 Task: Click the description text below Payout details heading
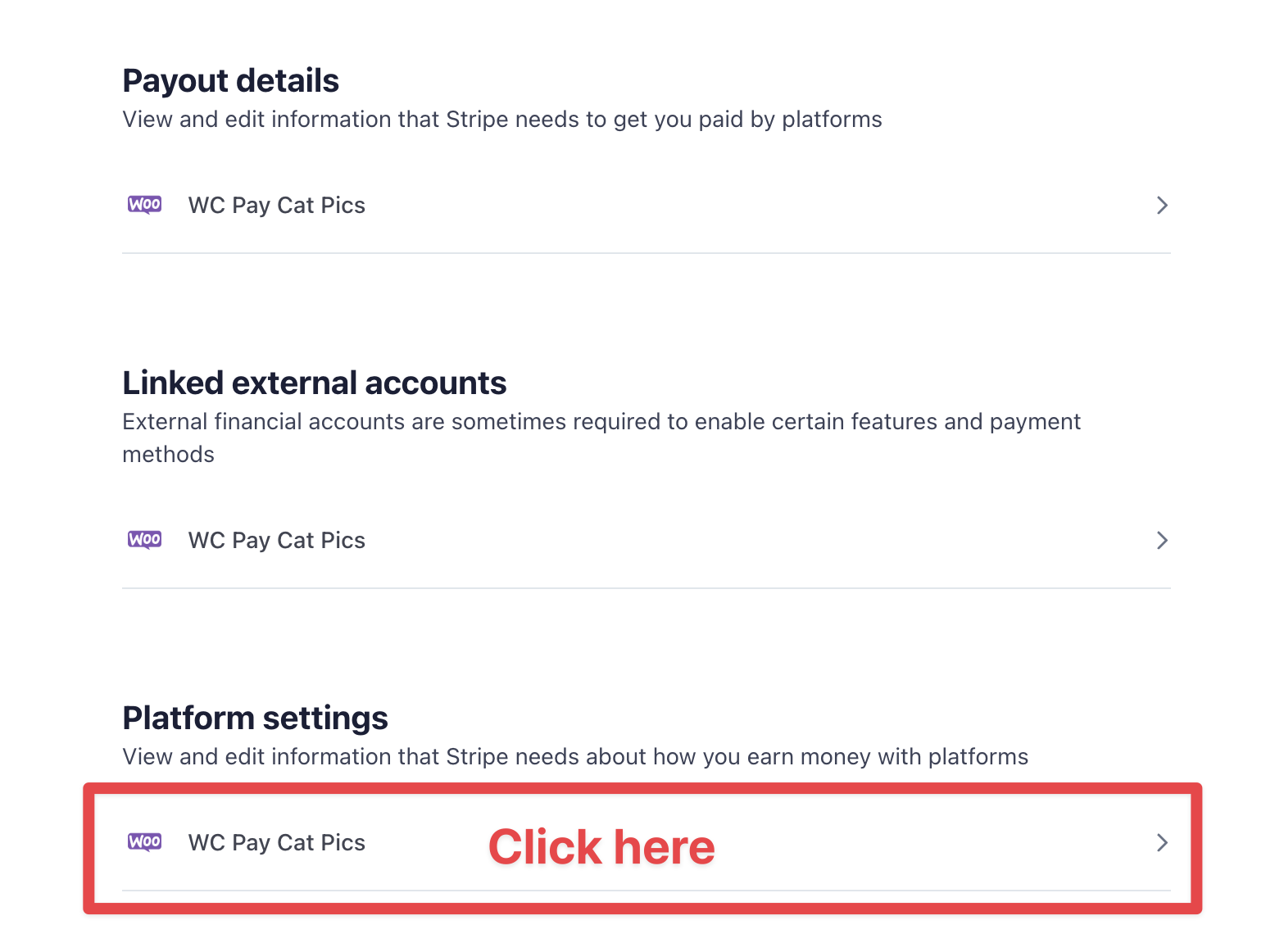pos(502,120)
